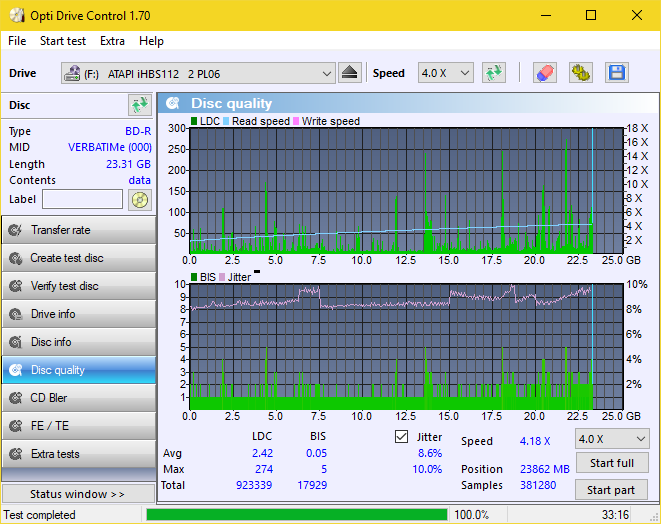Open the Create test disc section
This screenshot has width=661, height=524.
[x=79, y=258]
